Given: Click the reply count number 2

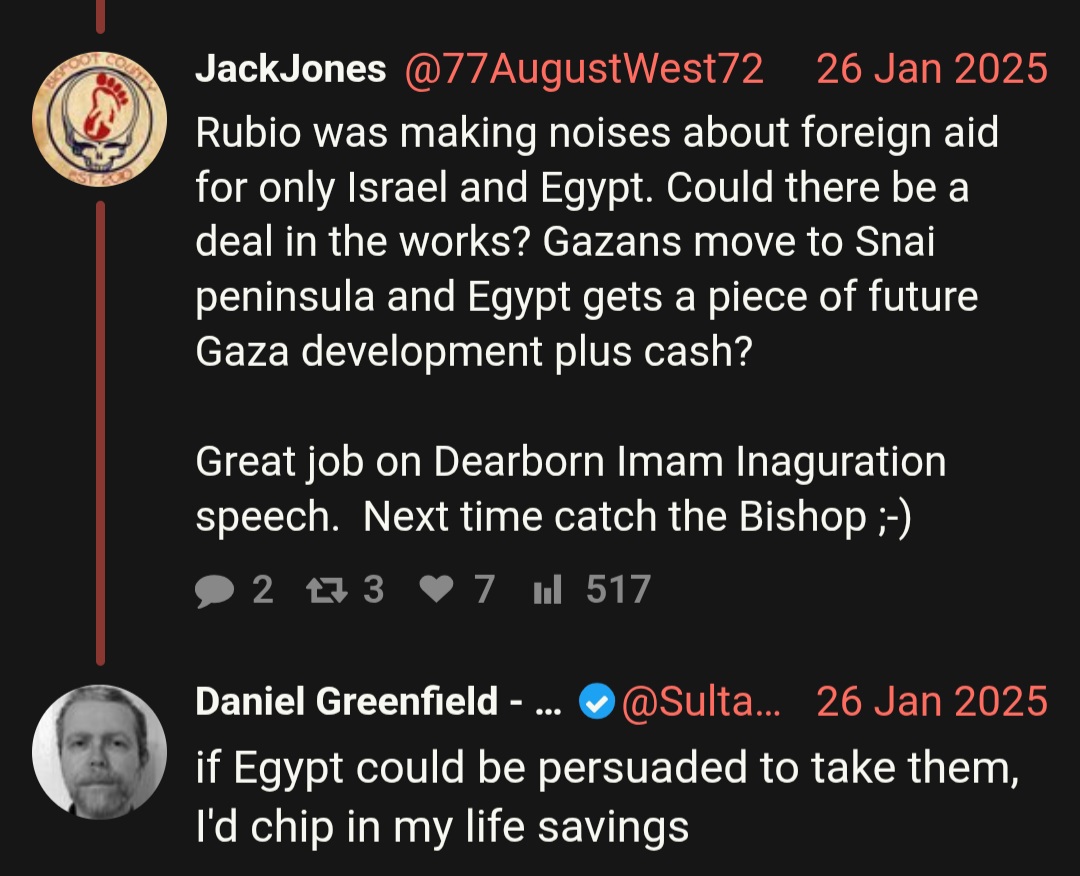Looking at the screenshot, I should tap(262, 590).
